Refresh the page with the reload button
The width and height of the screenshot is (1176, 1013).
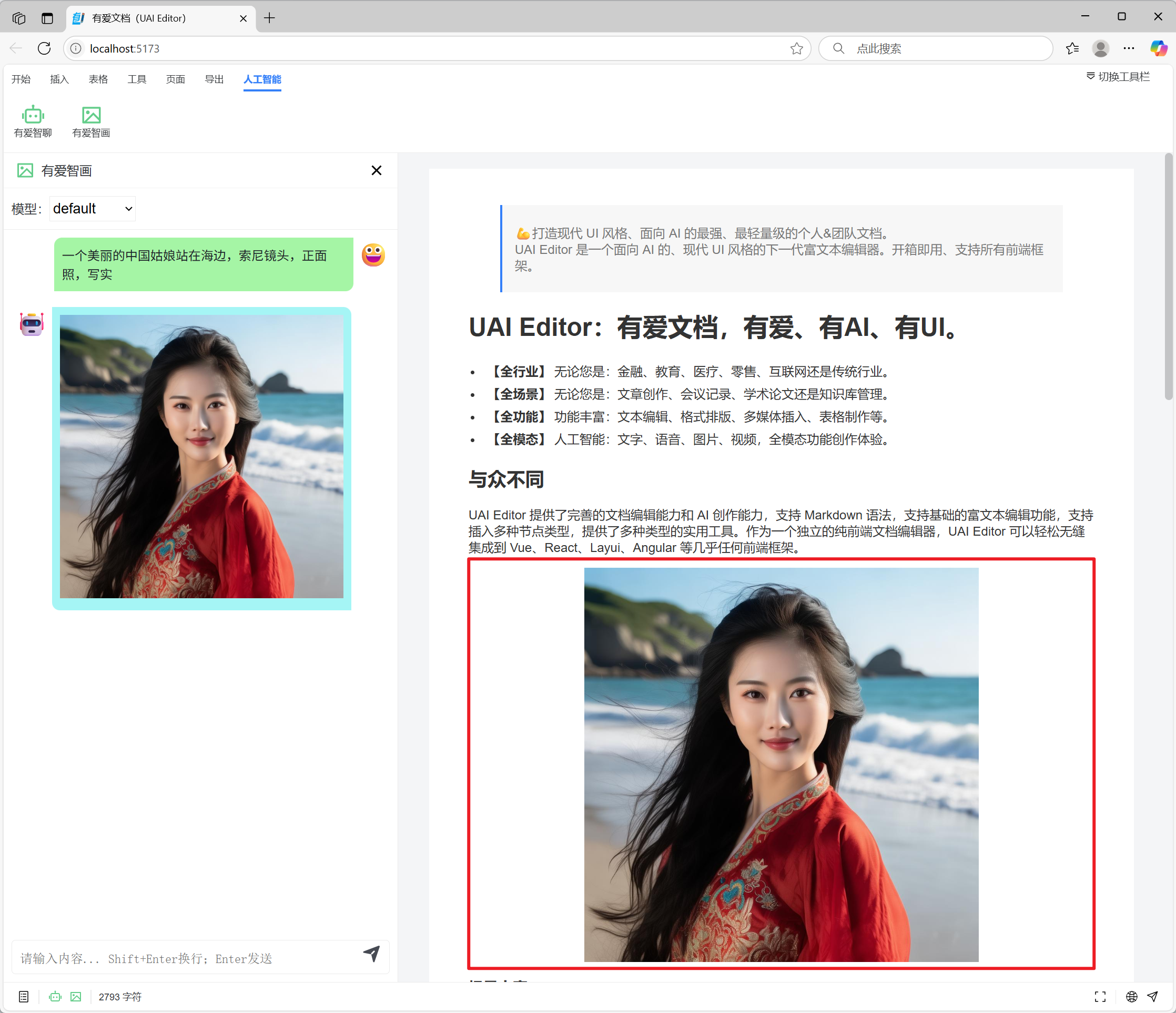[44, 48]
